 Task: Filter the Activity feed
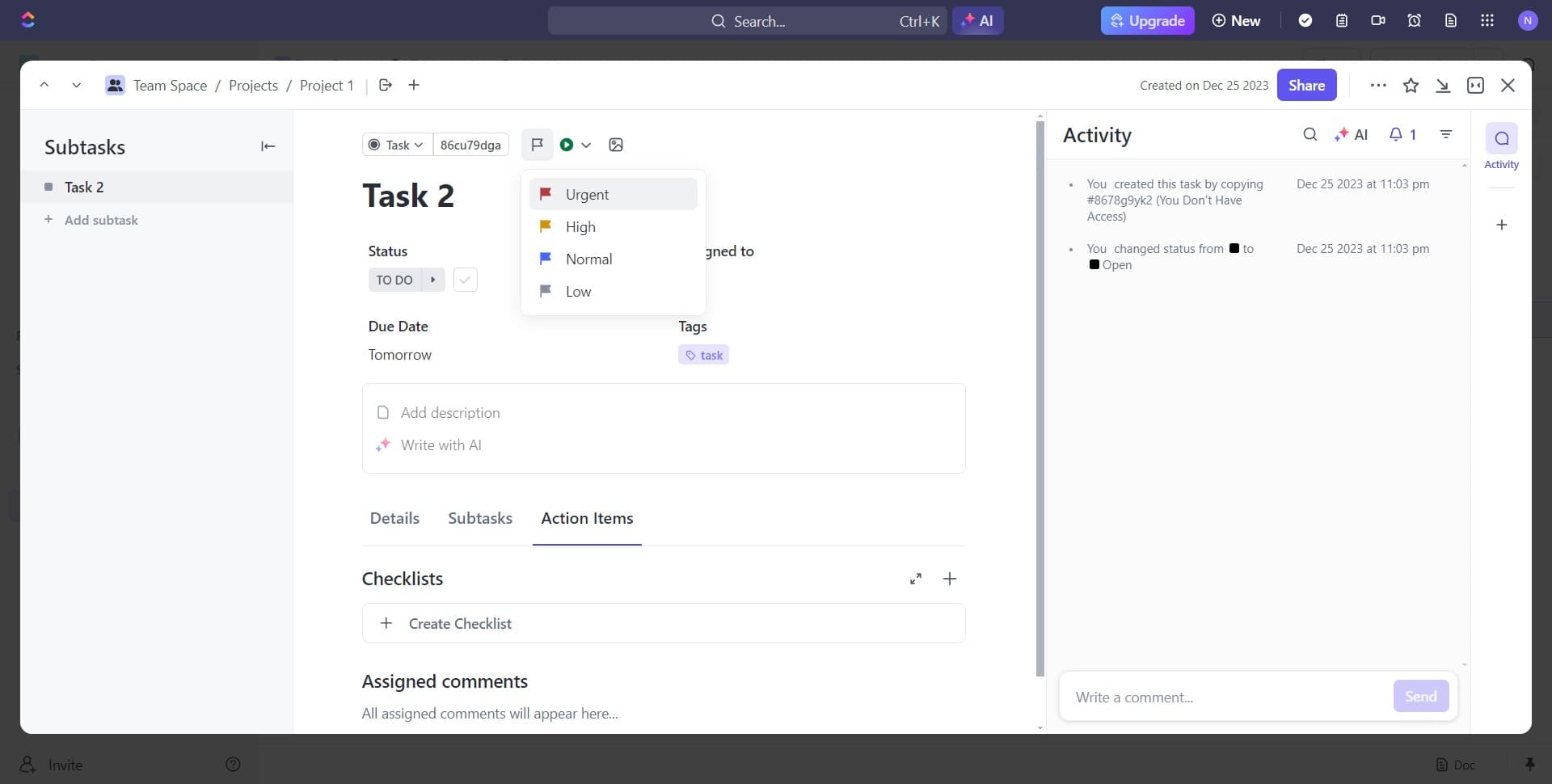click(1446, 134)
